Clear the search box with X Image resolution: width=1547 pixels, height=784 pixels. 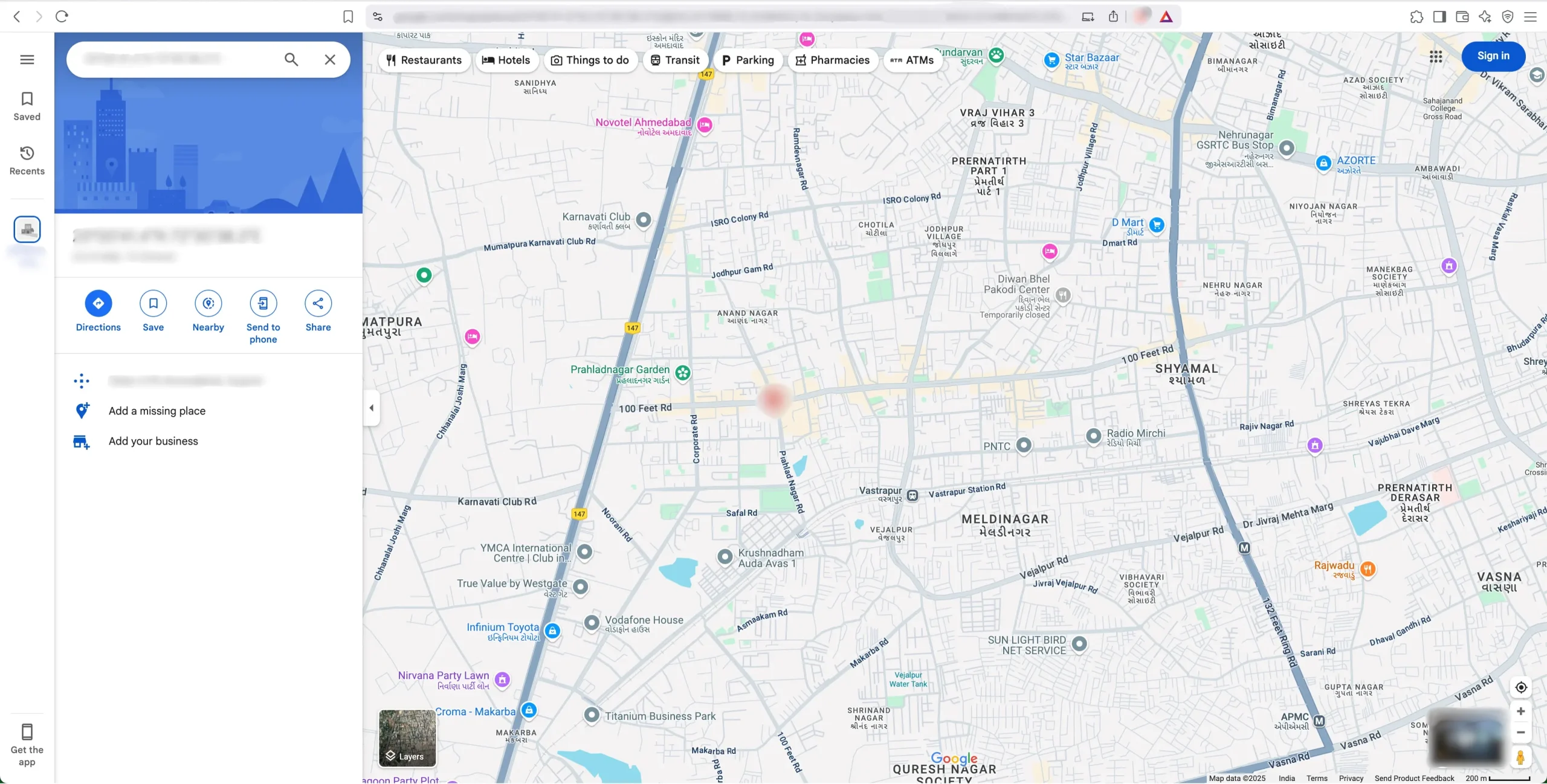(330, 59)
